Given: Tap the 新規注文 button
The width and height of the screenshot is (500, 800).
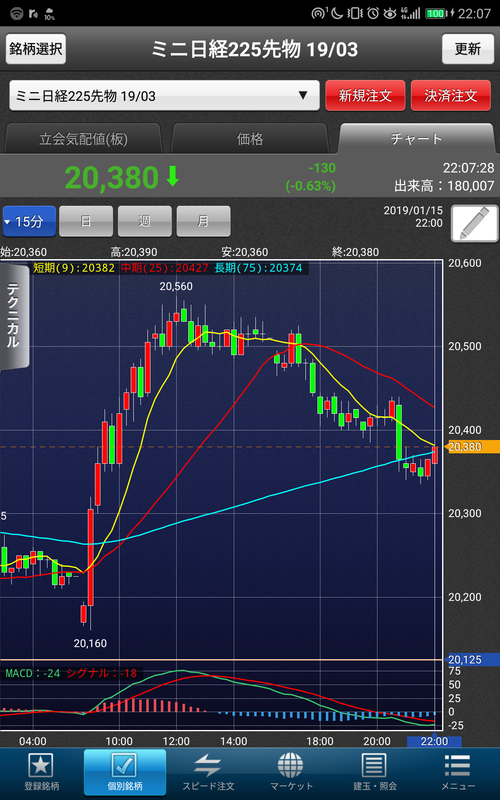Looking at the screenshot, I should coord(365,95).
